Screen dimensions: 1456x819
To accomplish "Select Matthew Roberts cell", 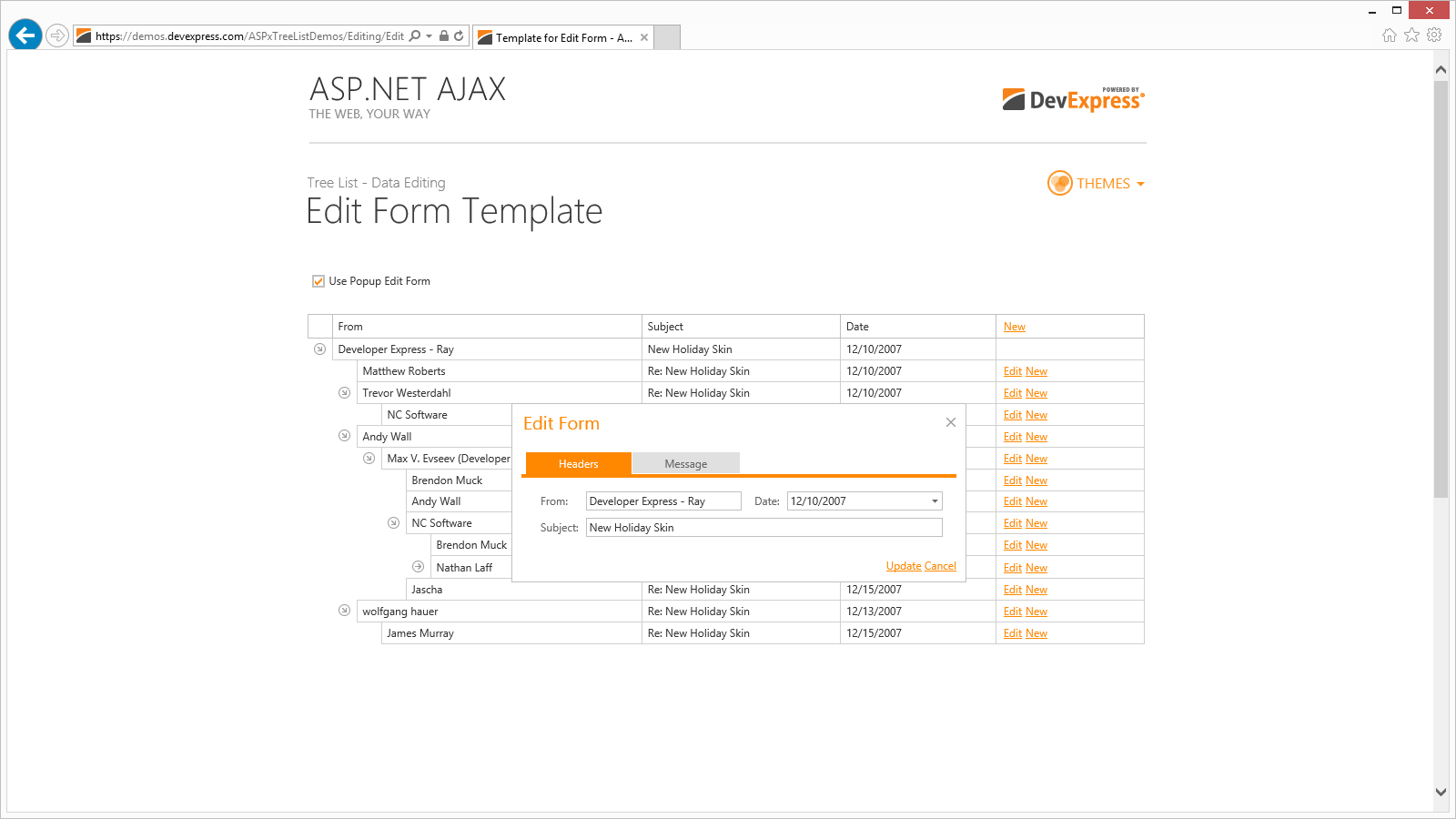I will (x=500, y=371).
